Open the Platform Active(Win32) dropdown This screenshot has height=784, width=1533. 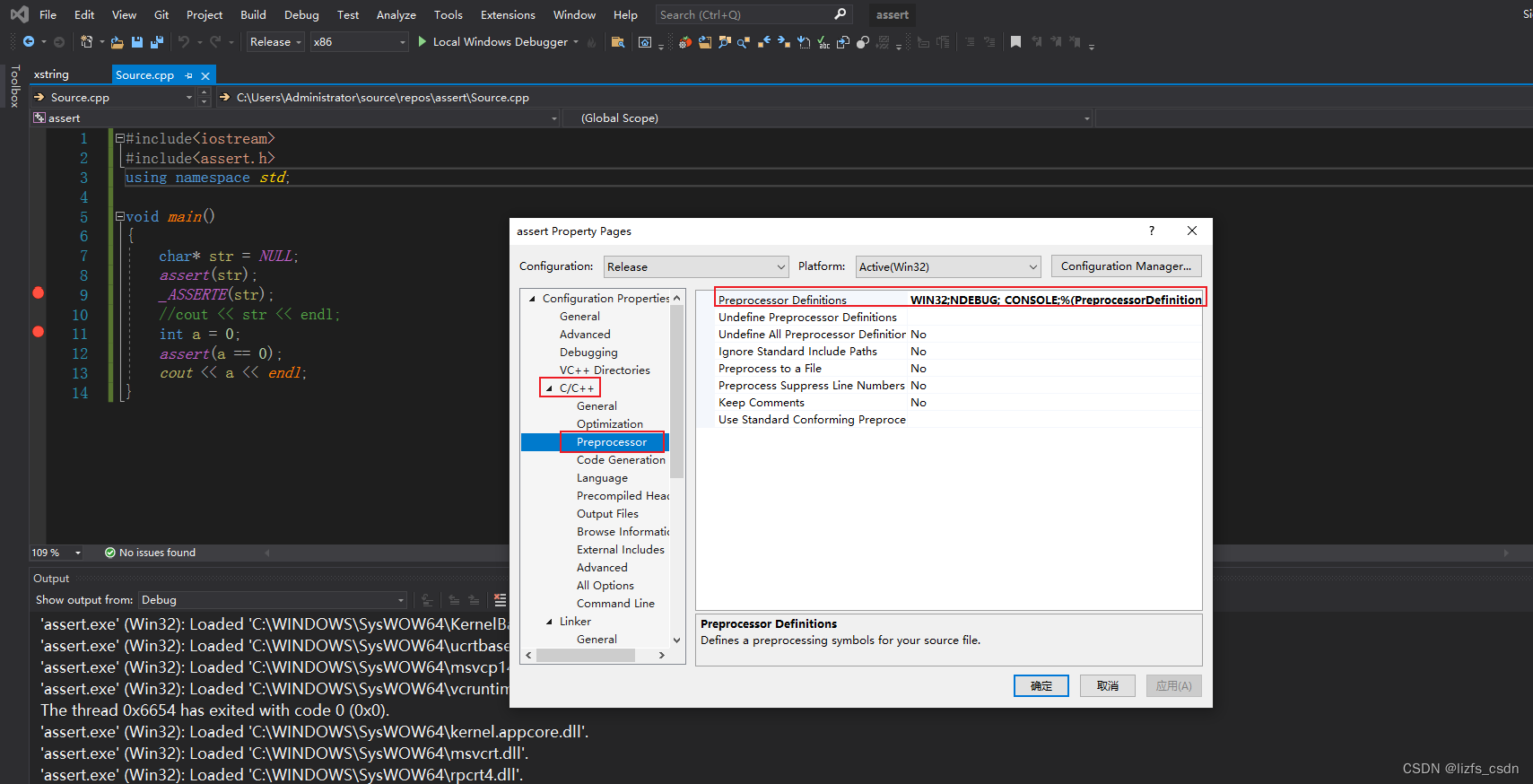click(x=948, y=266)
